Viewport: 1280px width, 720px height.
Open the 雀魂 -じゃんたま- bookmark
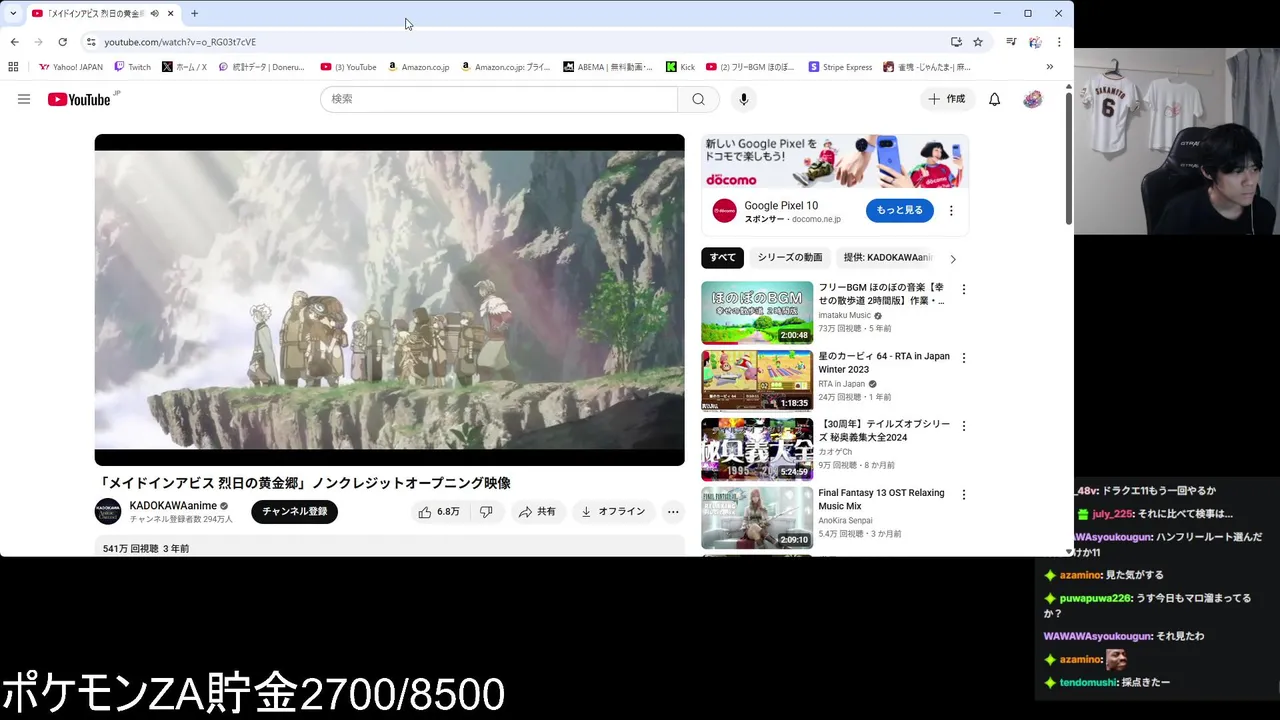[x=927, y=67]
